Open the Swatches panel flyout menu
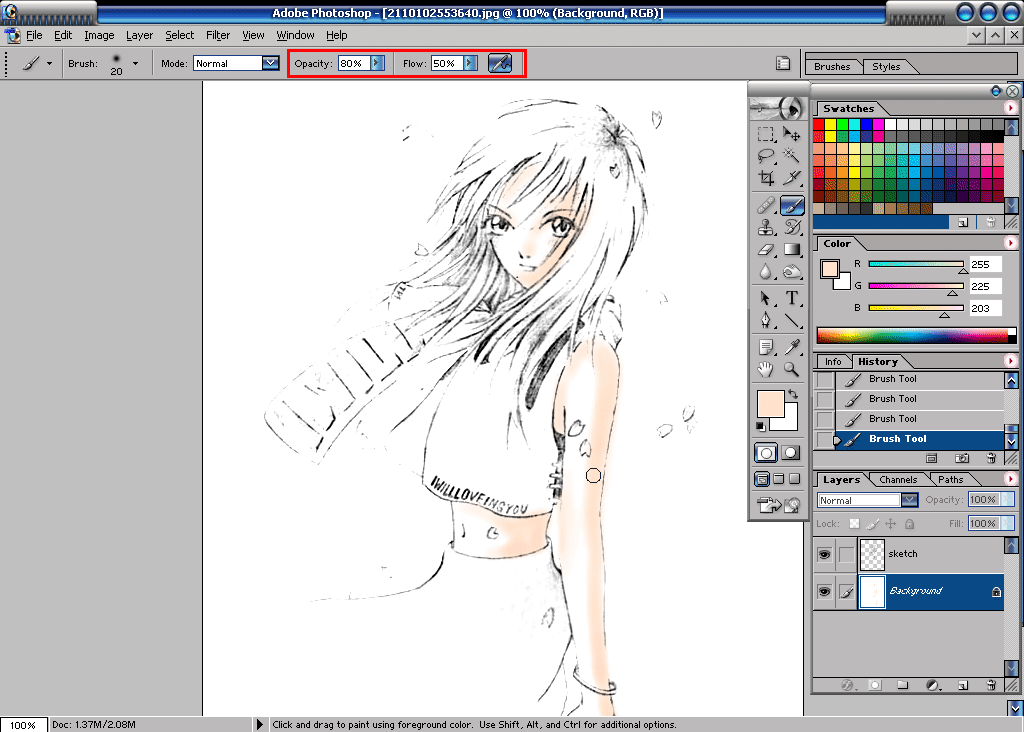The width and height of the screenshot is (1024, 732). [1010, 108]
